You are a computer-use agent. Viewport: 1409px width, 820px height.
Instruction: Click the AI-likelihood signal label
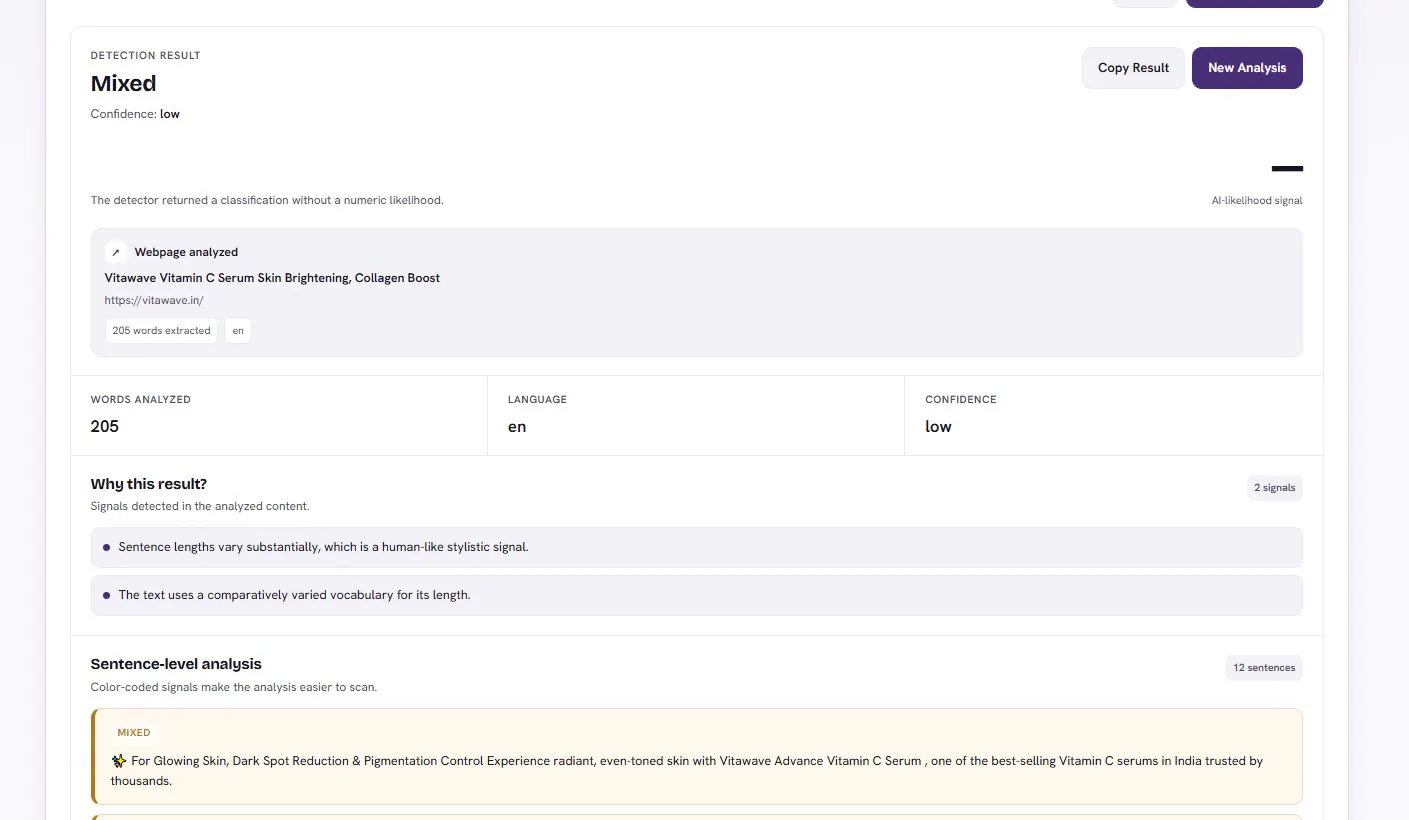click(1257, 201)
